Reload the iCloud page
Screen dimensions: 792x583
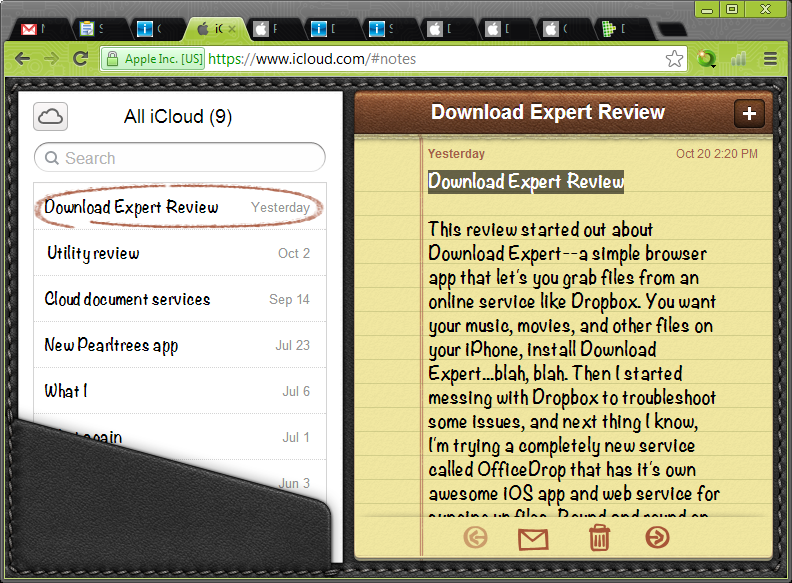(x=80, y=59)
